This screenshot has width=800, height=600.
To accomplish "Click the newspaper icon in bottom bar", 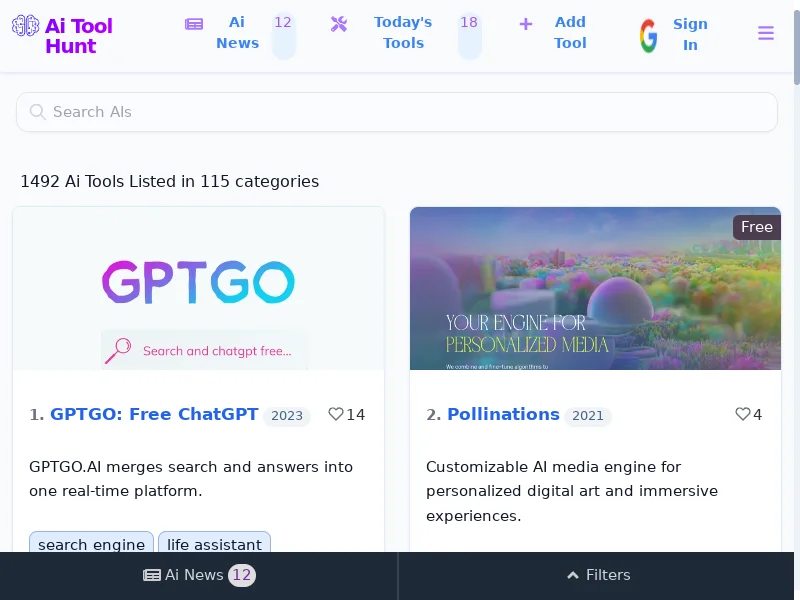I will 152,575.
